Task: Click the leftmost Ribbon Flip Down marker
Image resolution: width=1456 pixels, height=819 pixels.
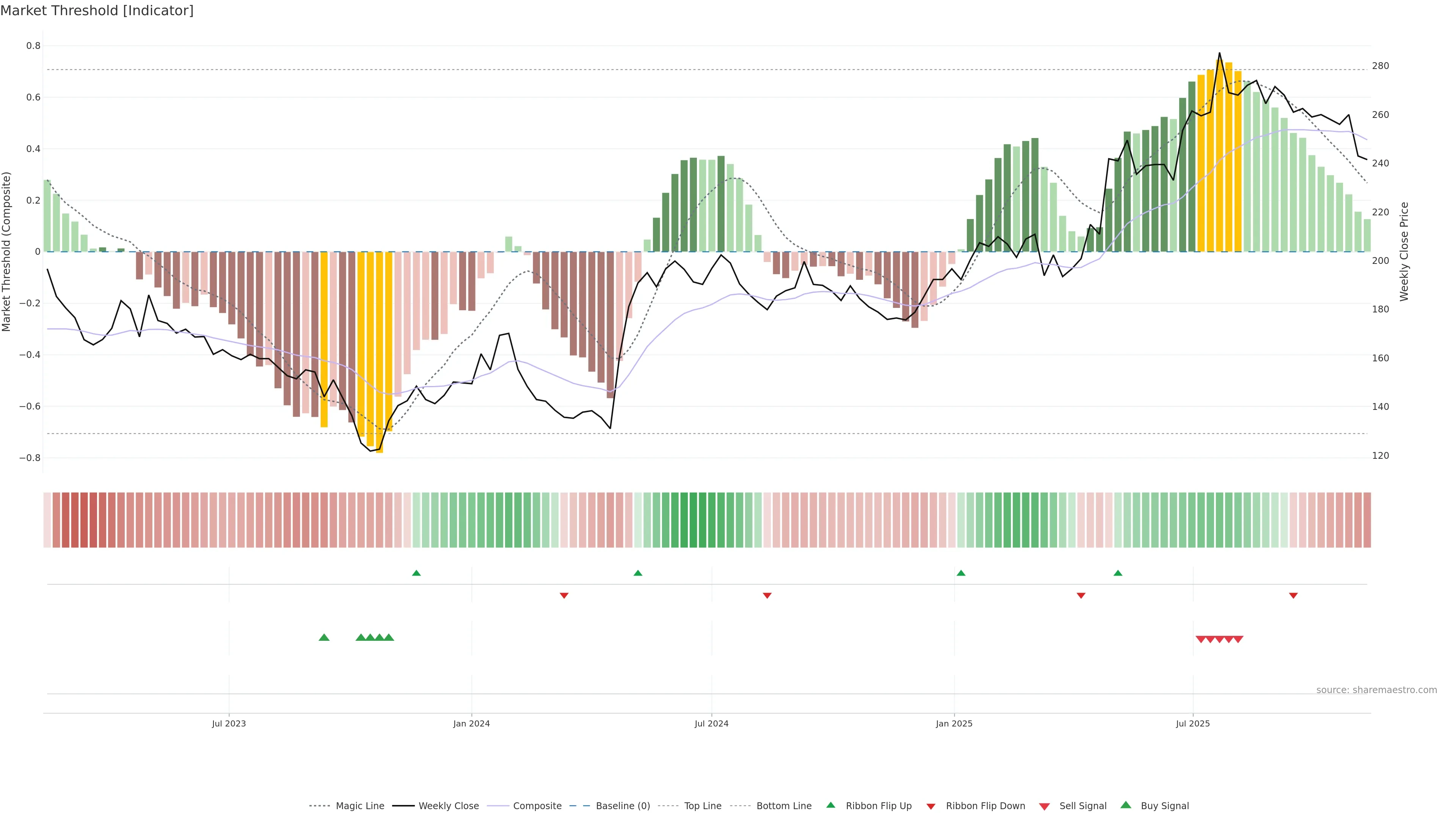Action: (x=564, y=595)
